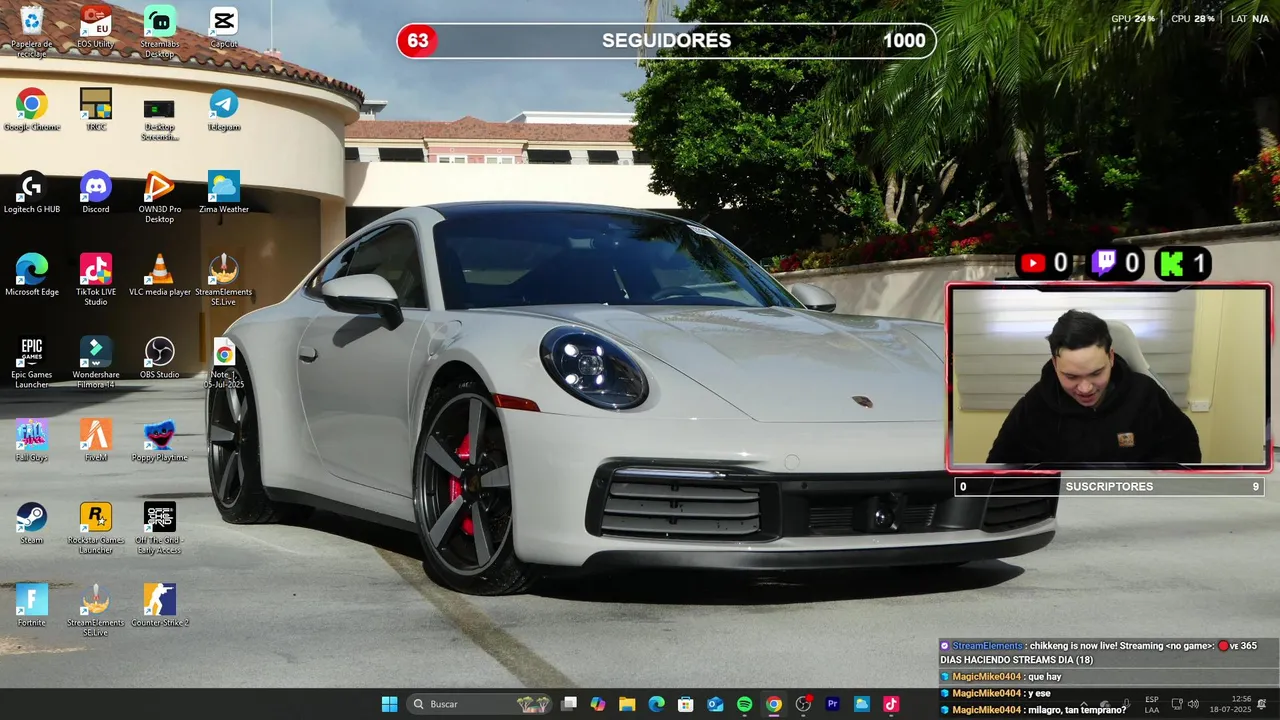Select Wondershare Filmora 14 on the desktop

(x=96, y=363)
